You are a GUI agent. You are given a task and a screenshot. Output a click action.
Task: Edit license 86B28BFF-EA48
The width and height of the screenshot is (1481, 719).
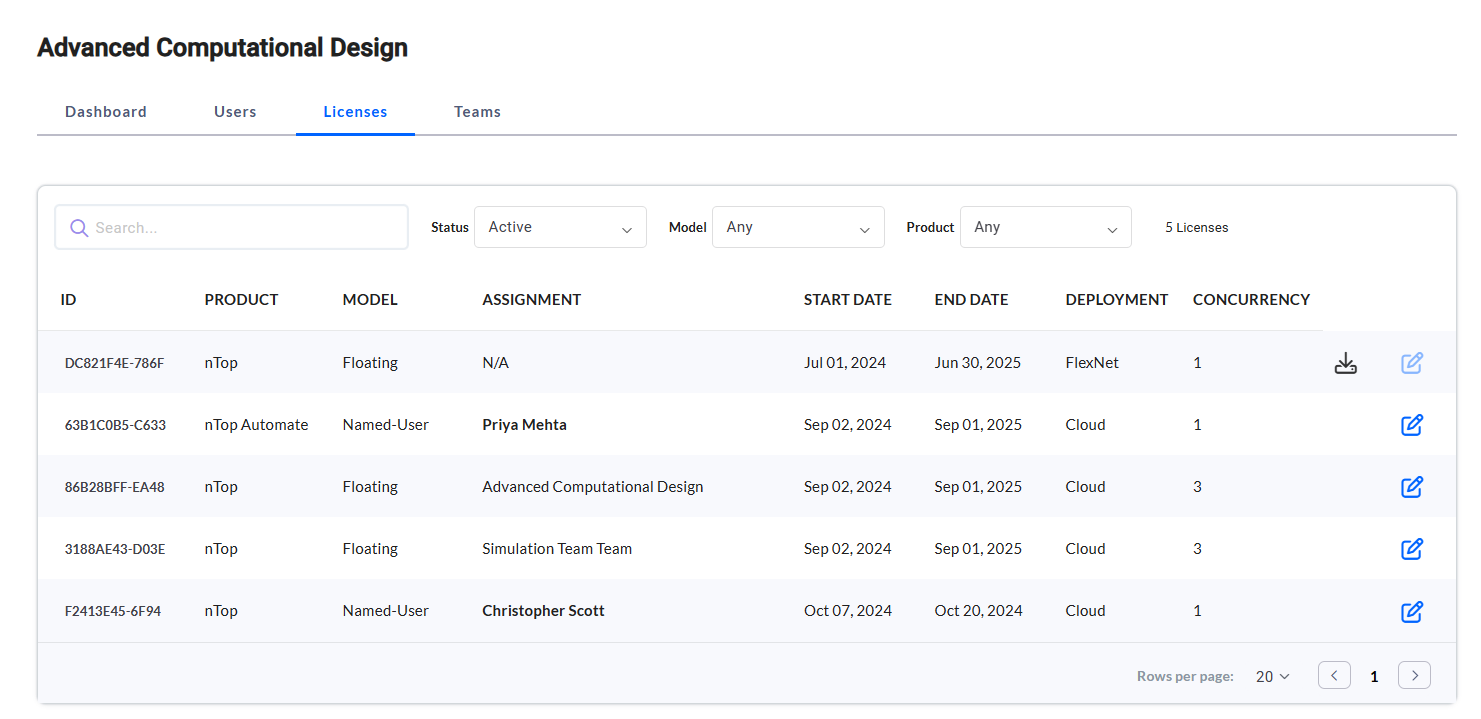[x=1412, y=487]
